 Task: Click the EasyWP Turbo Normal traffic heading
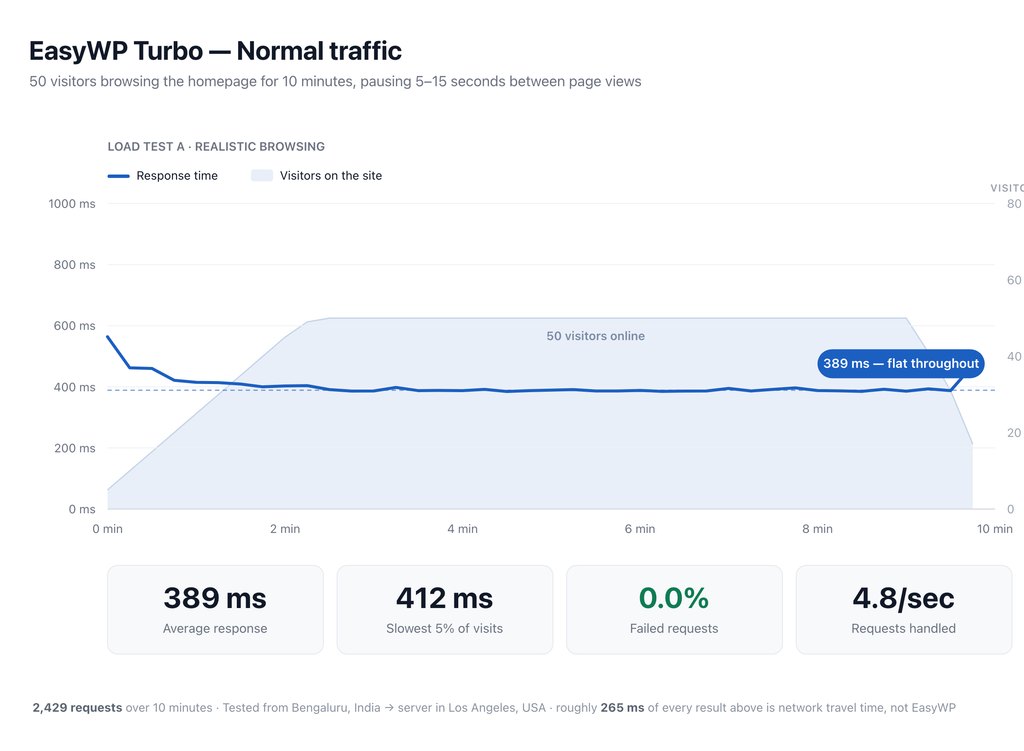point(216,51)
